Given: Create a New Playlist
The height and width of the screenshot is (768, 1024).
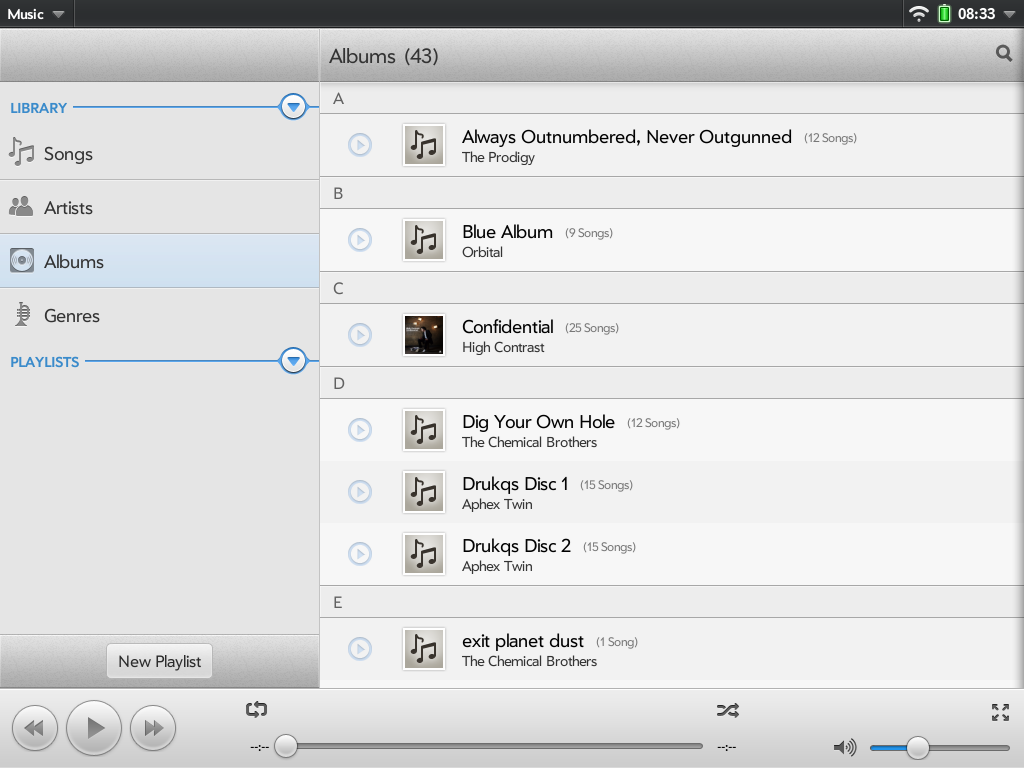Looking at the screenshot, I should [159, 662].
